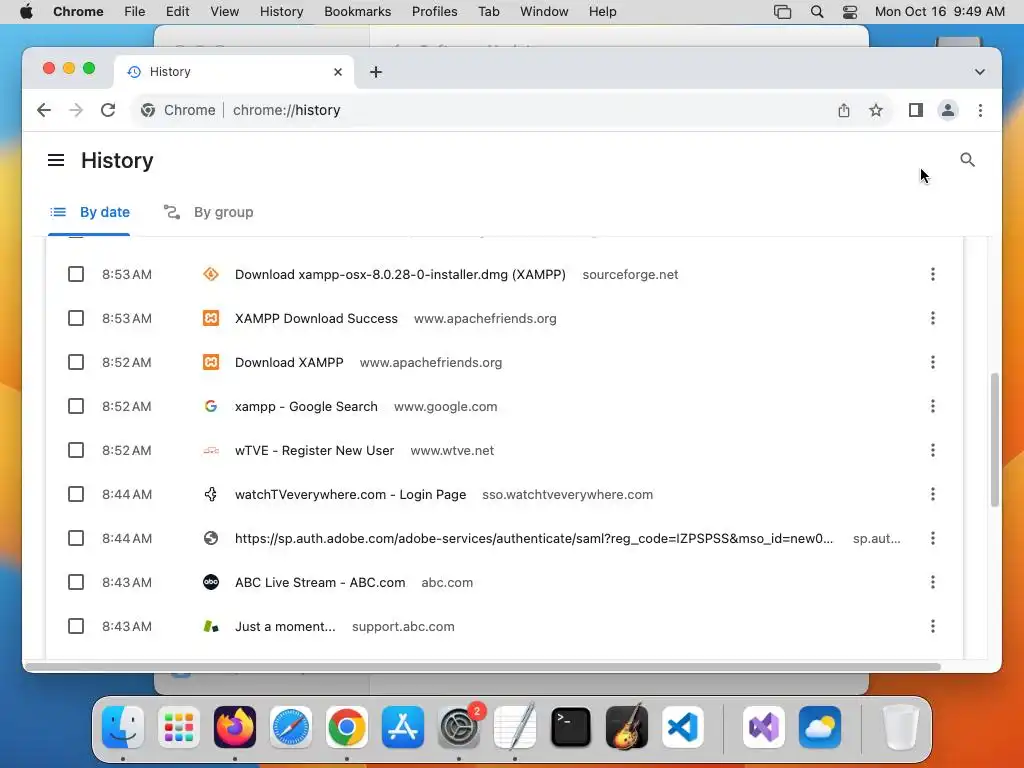
Task: Click the Google favicon on xampp search row
Action: click(x=211, y=406)
